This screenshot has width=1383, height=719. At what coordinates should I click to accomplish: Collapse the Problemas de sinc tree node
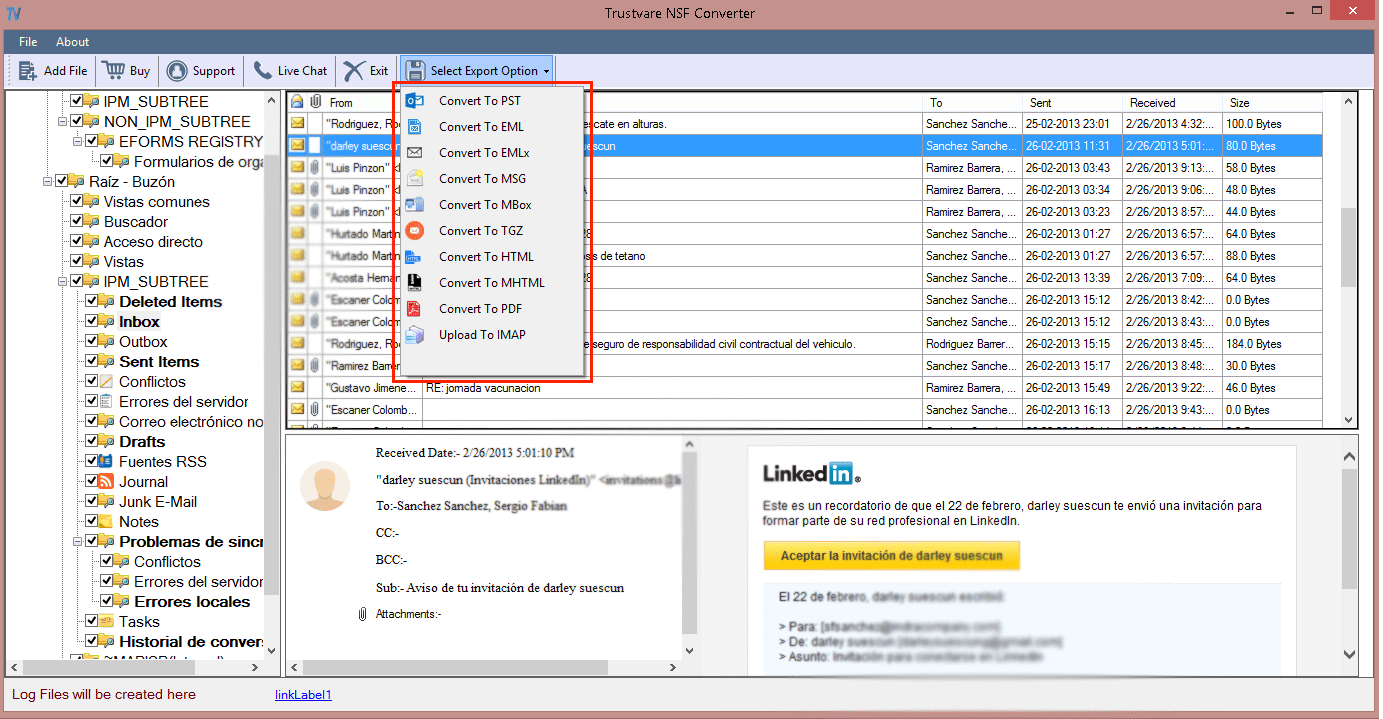coord(76,541)
